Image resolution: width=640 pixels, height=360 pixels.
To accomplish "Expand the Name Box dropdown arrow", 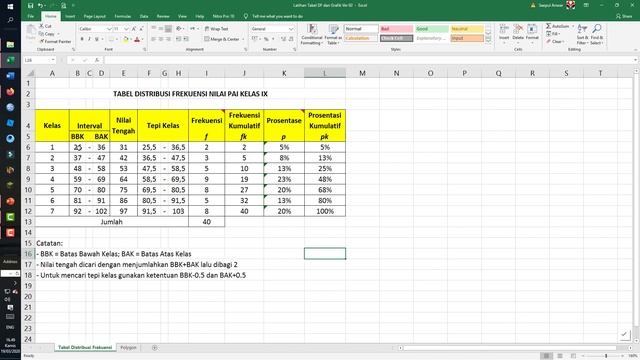I will pyautogui.click(x=53, y=60).
